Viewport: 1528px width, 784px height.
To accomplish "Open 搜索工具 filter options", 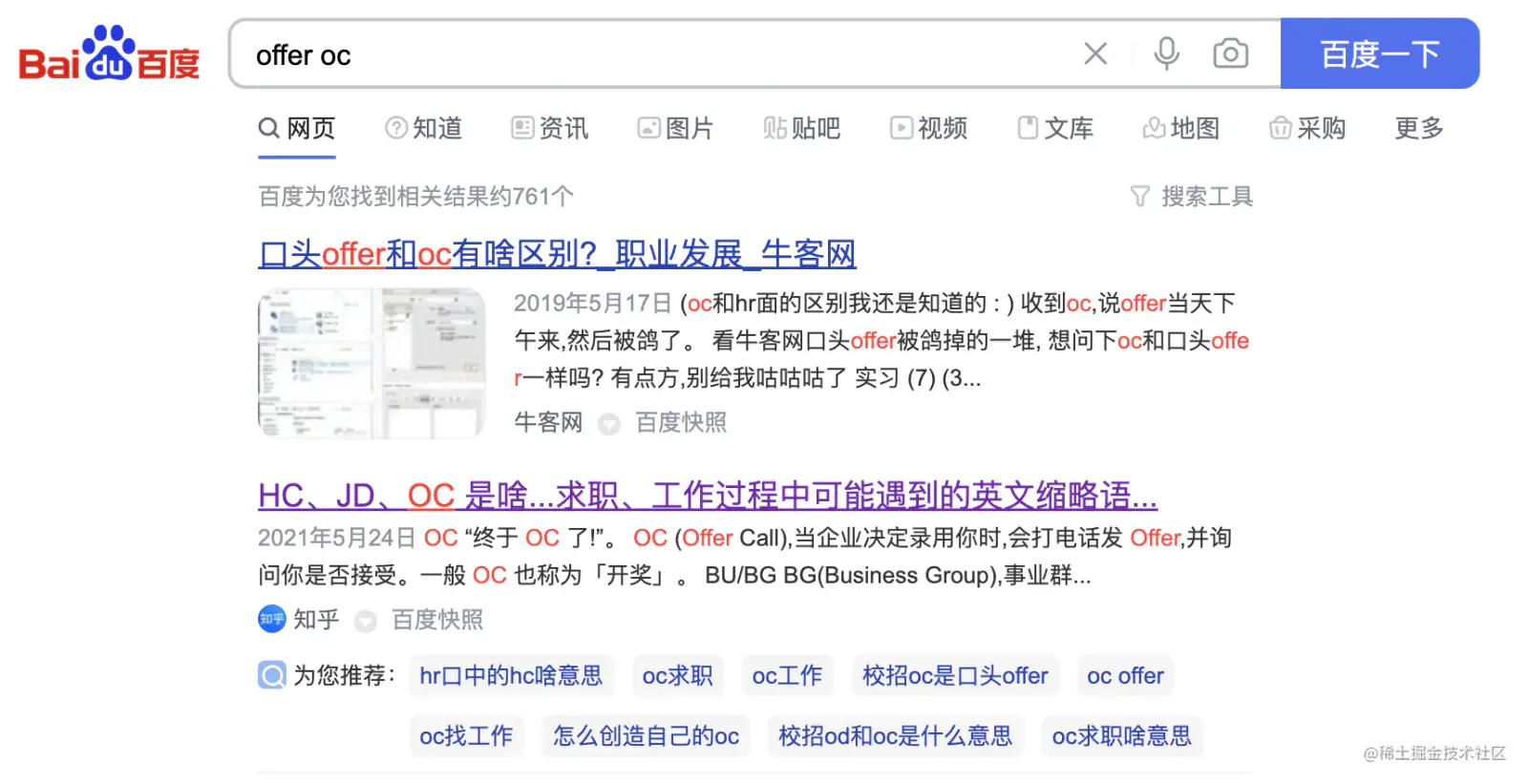I will point(1191,197).
